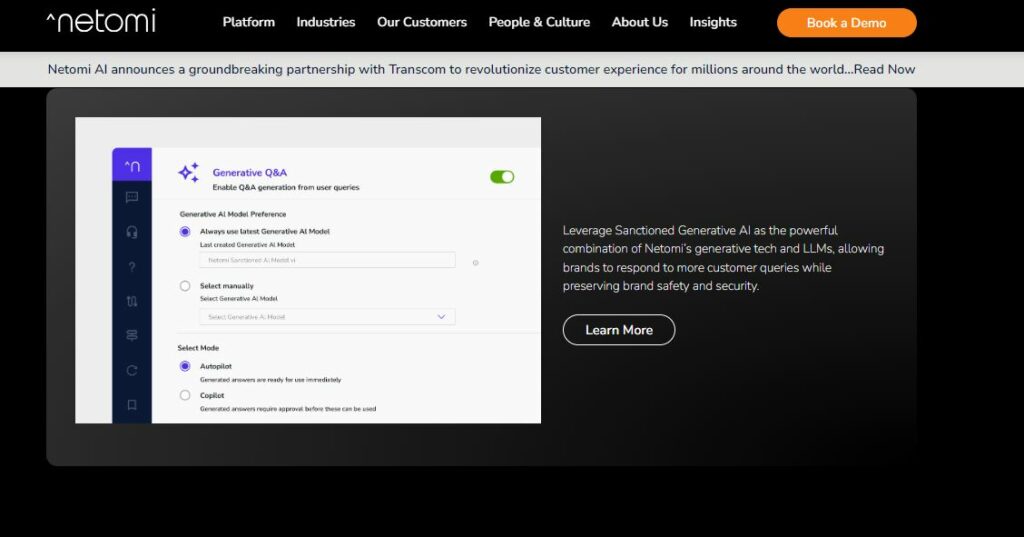
Task: Click the Learn More button
Action: pos(618,330)
